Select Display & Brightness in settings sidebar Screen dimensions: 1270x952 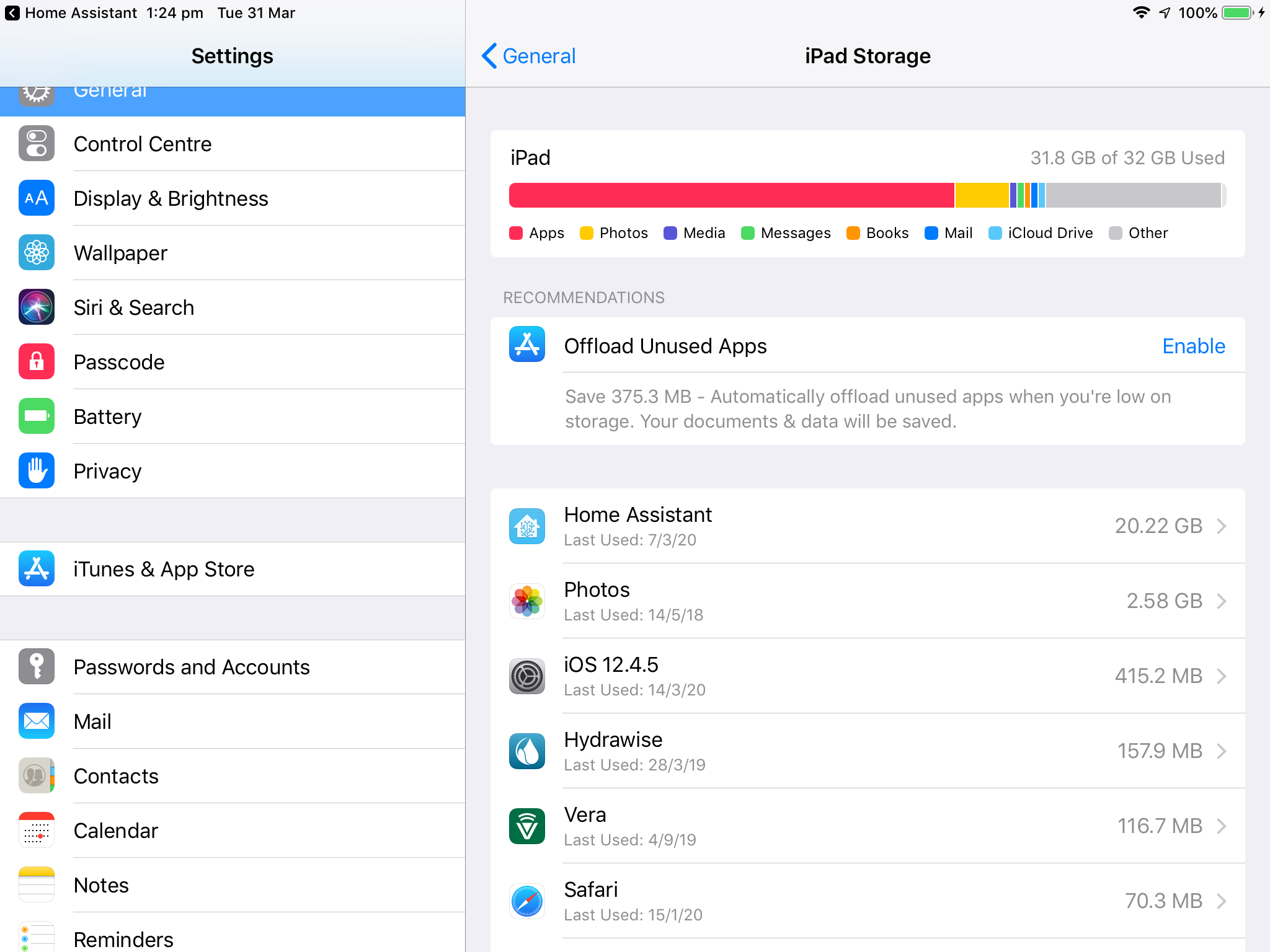171,198
